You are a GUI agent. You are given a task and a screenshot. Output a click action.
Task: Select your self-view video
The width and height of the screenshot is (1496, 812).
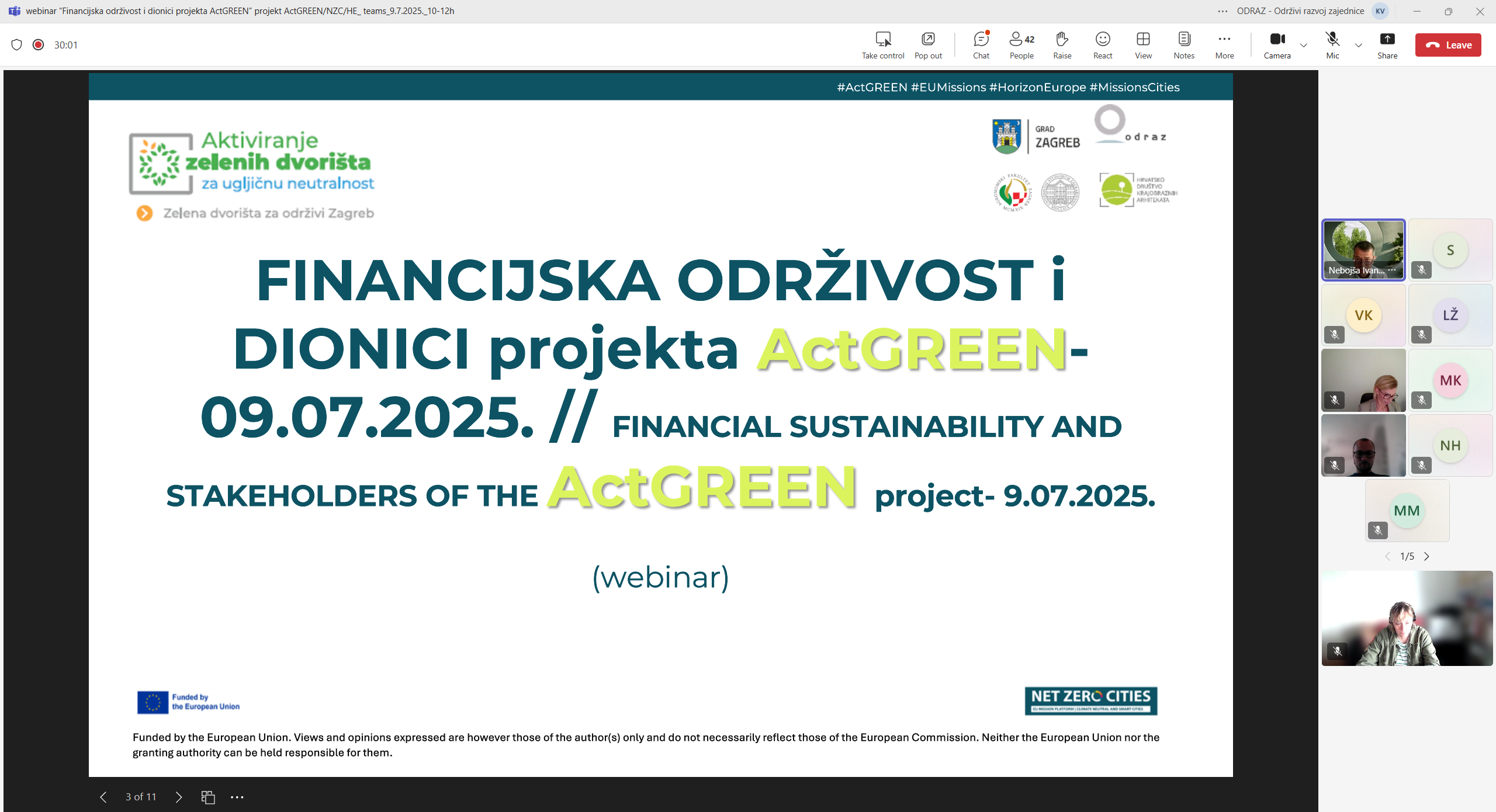click(1407, 619)
